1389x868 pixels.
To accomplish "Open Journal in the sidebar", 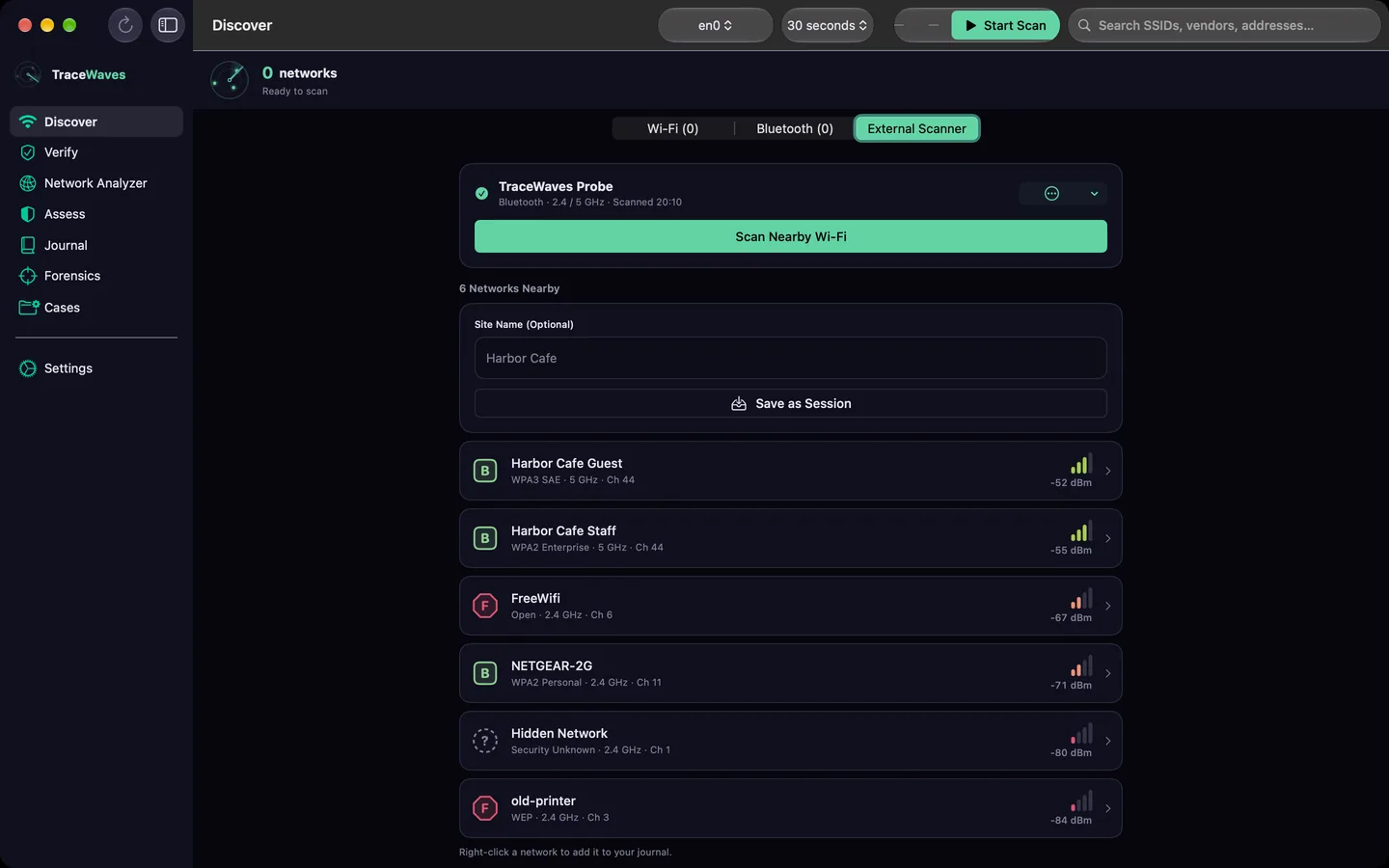I will (x=96, y=245).
